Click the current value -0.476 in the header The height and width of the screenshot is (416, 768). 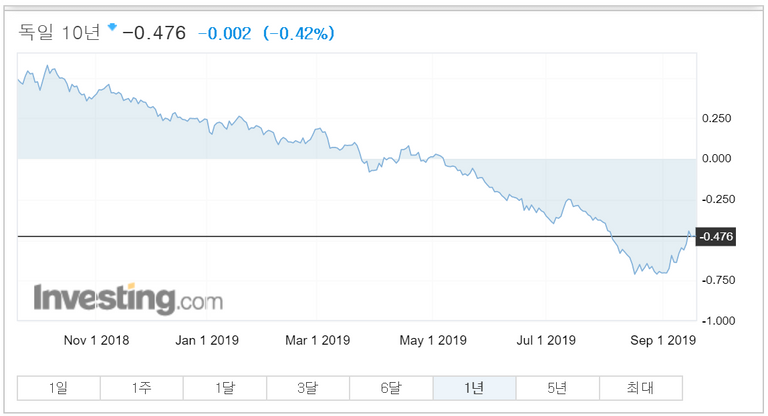pos(154,33)
